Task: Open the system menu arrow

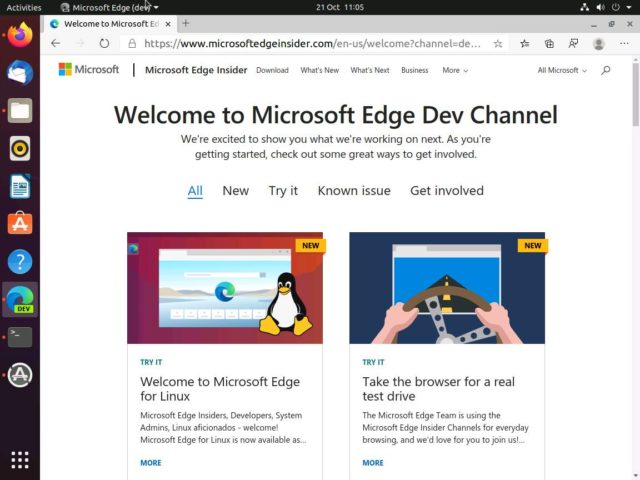Action: click(x=629, y=7)
